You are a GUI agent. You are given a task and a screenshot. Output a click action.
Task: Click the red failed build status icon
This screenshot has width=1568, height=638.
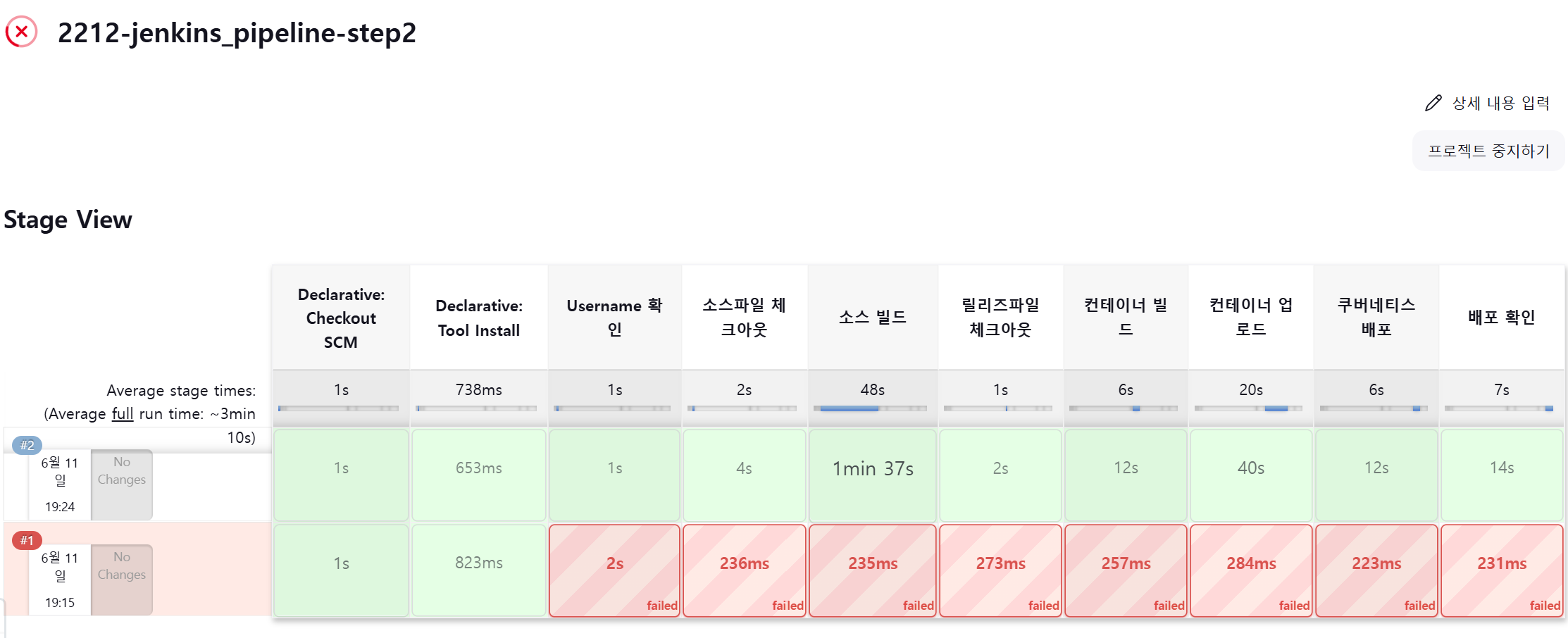coord(21,32)
